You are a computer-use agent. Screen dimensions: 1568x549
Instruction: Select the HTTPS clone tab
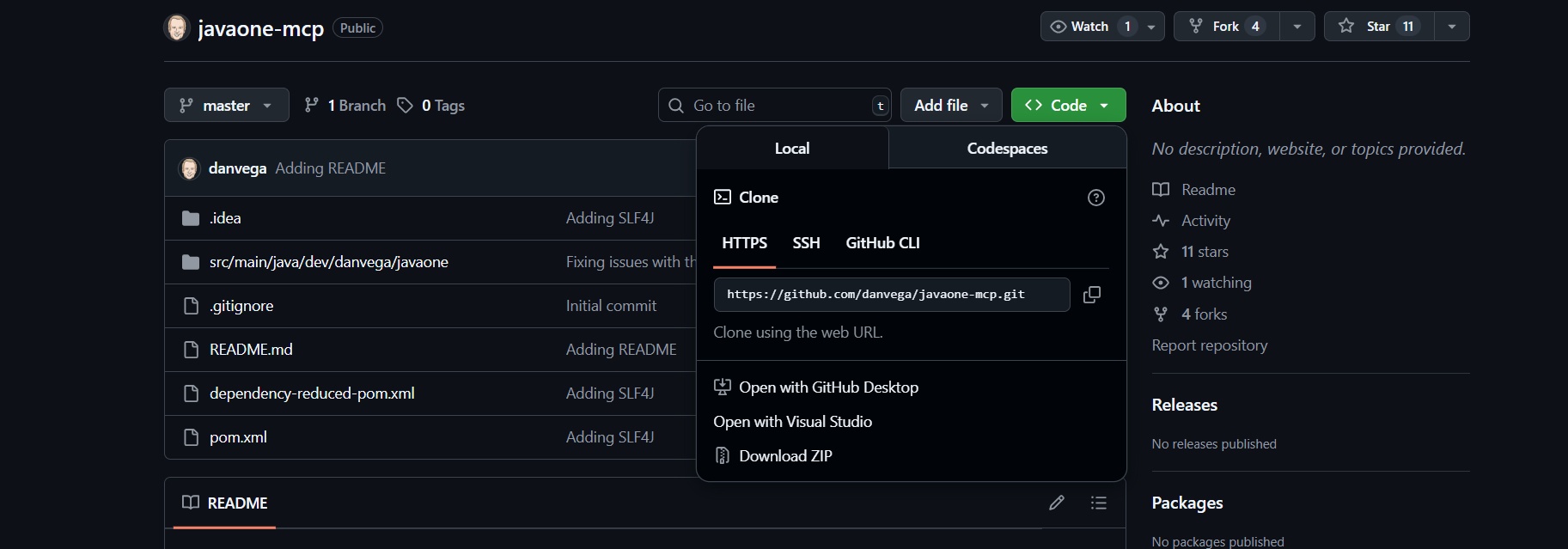pyautogui.click(x=744, y=243)
